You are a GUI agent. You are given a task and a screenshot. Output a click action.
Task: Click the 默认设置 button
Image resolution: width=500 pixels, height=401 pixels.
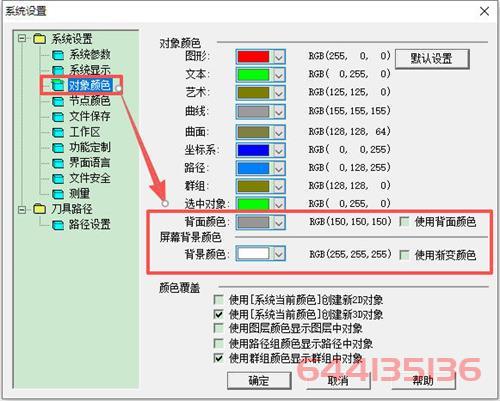432,59
